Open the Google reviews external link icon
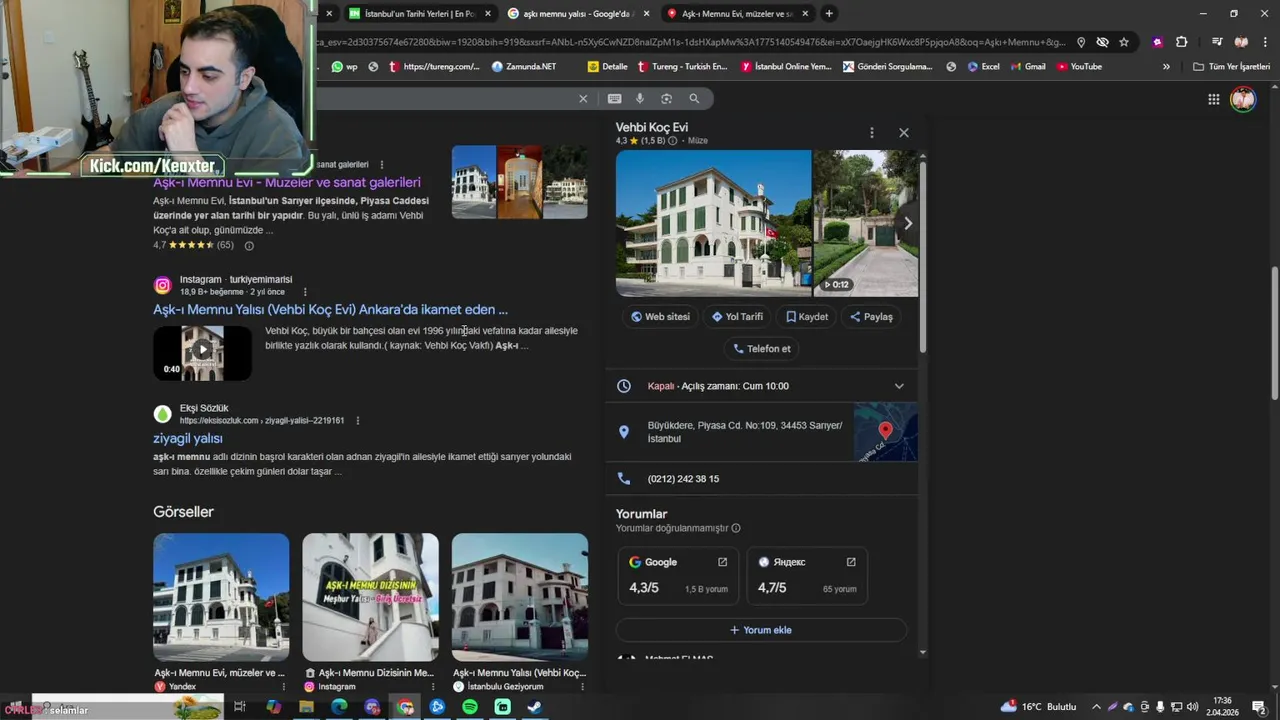 pyautogui.click(x=722, y=562)
